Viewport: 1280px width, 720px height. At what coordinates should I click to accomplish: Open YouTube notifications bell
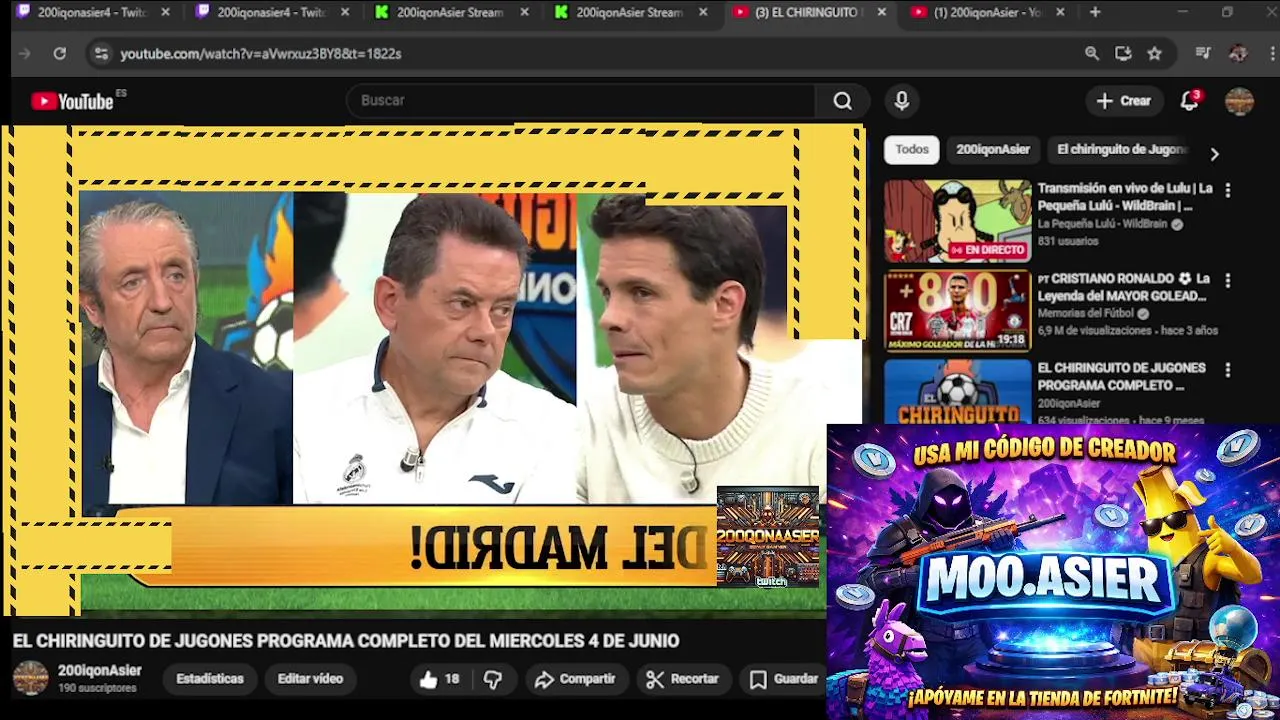click(x=1189, y=101)
